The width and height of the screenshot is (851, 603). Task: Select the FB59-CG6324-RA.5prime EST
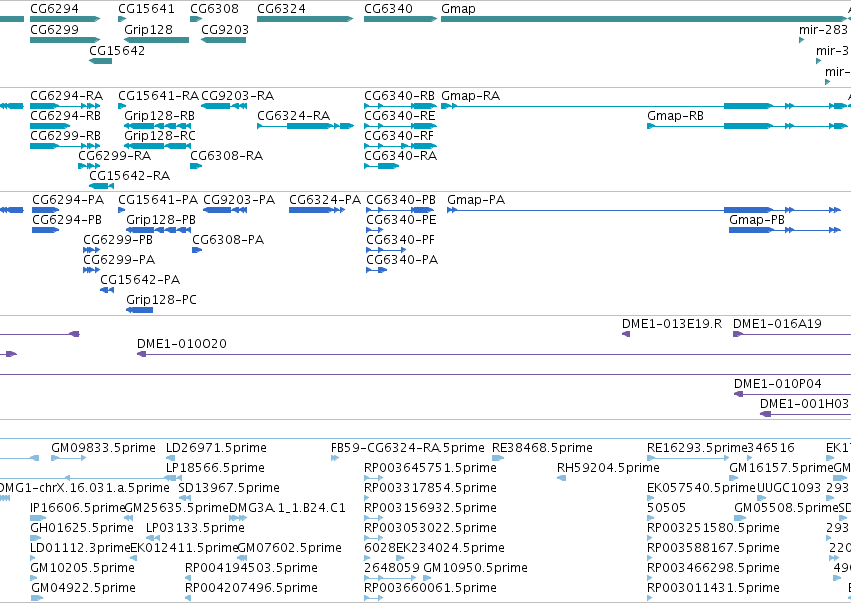click(335, 459)
